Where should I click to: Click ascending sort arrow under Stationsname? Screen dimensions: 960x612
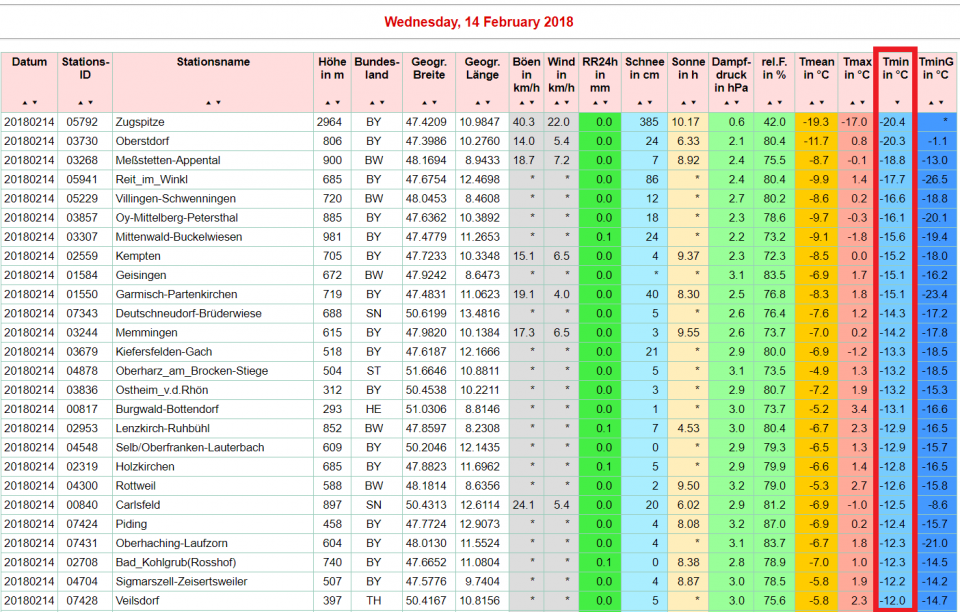click(208, 103)
